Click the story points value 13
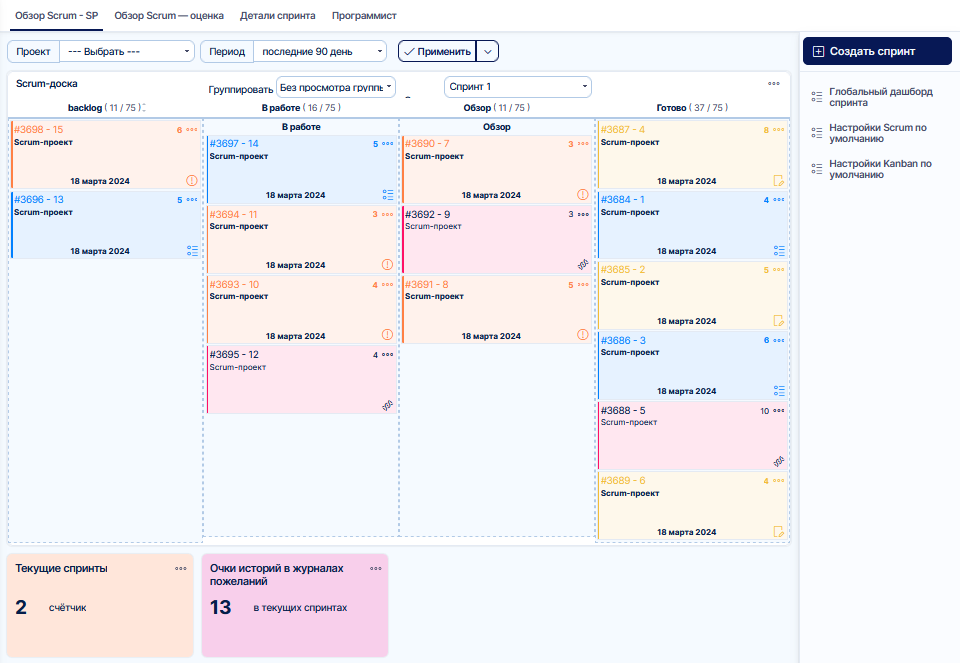Viewport: 960px width, 663px height. click(x=220, y=607)
